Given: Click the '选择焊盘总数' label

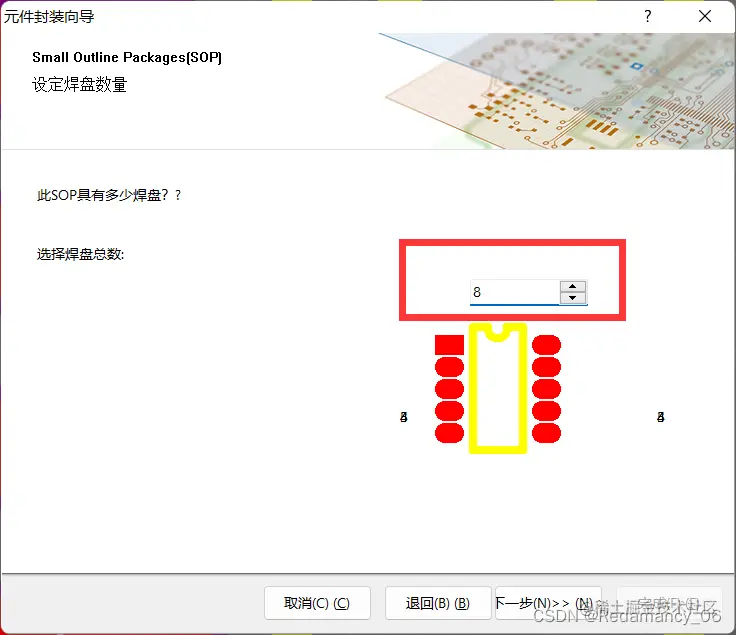Looking at the screenshot, I should pos(80,254).
